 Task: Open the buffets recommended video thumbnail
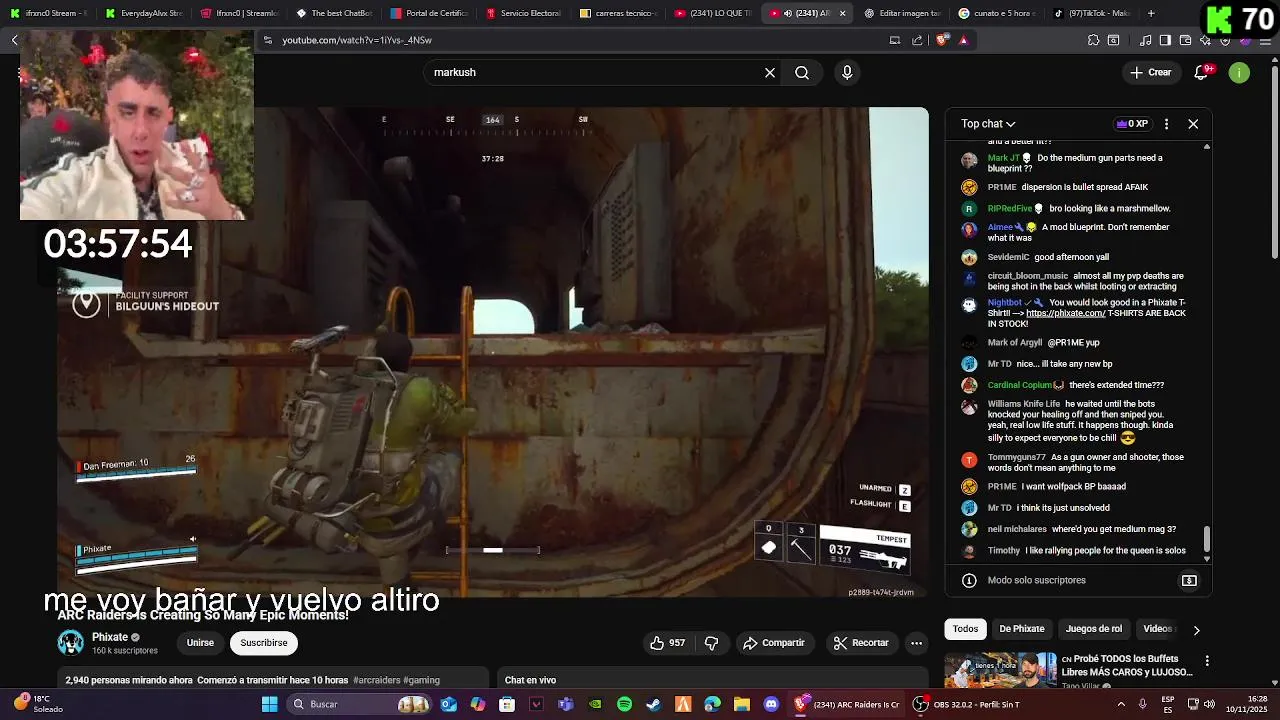coord(1000,670)
